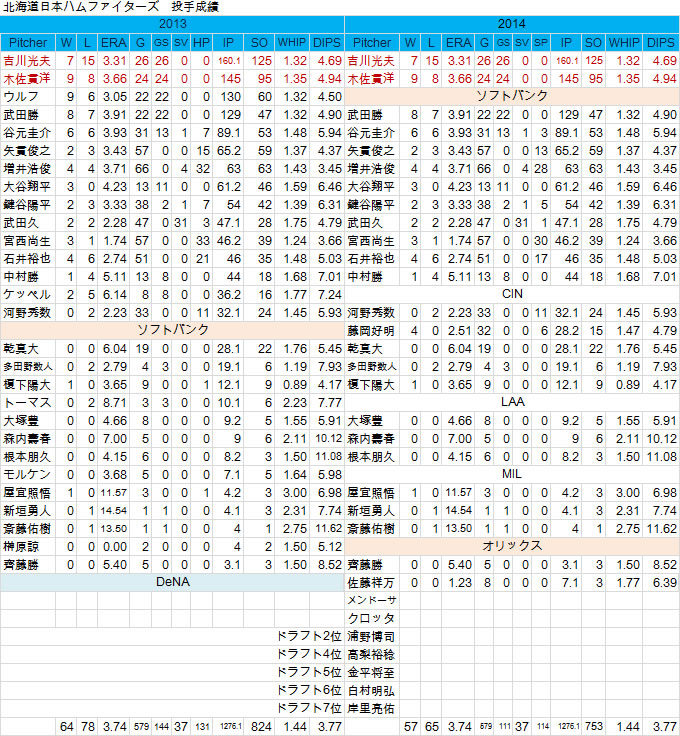This screenshot has height=736, width=680.
Task: Click the 2014 ソフトバンク destination row
Action: point(512,96)
